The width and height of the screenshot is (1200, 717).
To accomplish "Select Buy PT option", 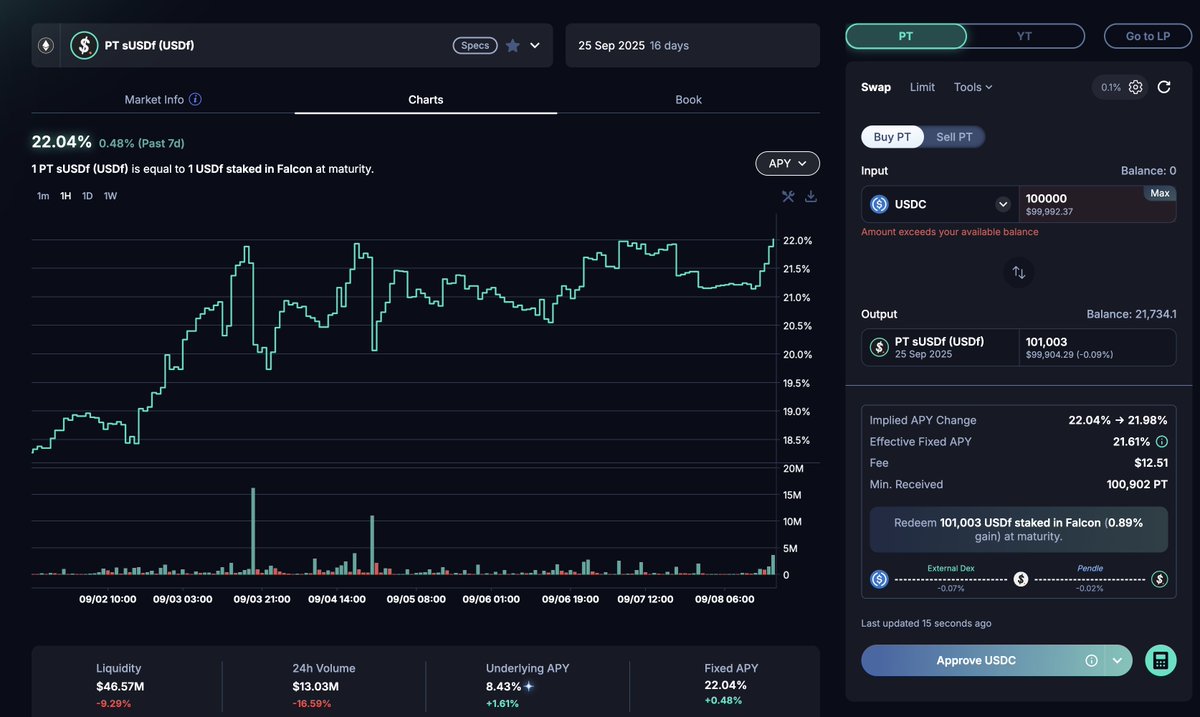I will (x=892, y=137).
